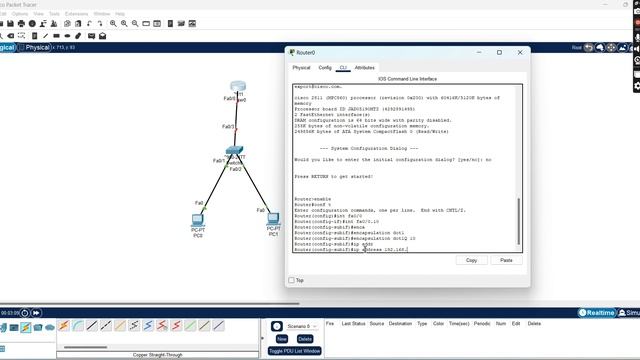
Task: Open the Attributes tab in Router0 window
Action: pyautogui.click(x=364, y=68)
